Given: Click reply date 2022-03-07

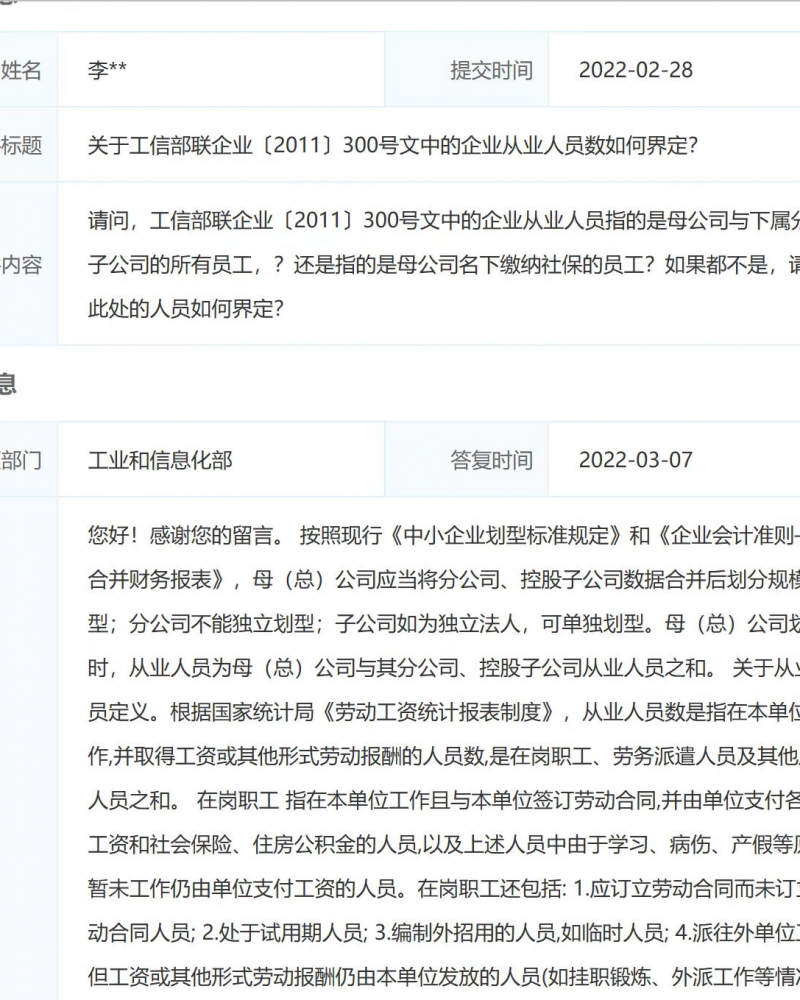Looking at the screenshot, I should pos(635,460).
